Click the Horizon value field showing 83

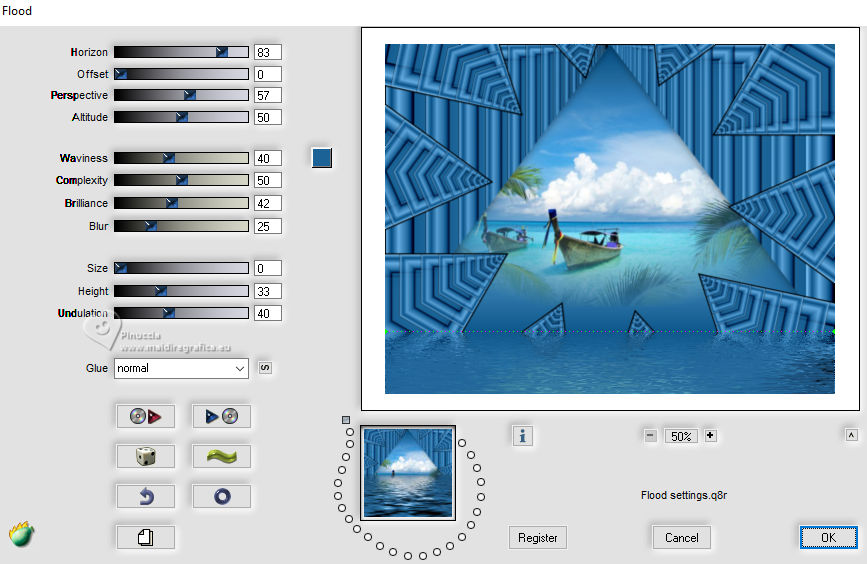pyautogui.click(x=268, y=52)
